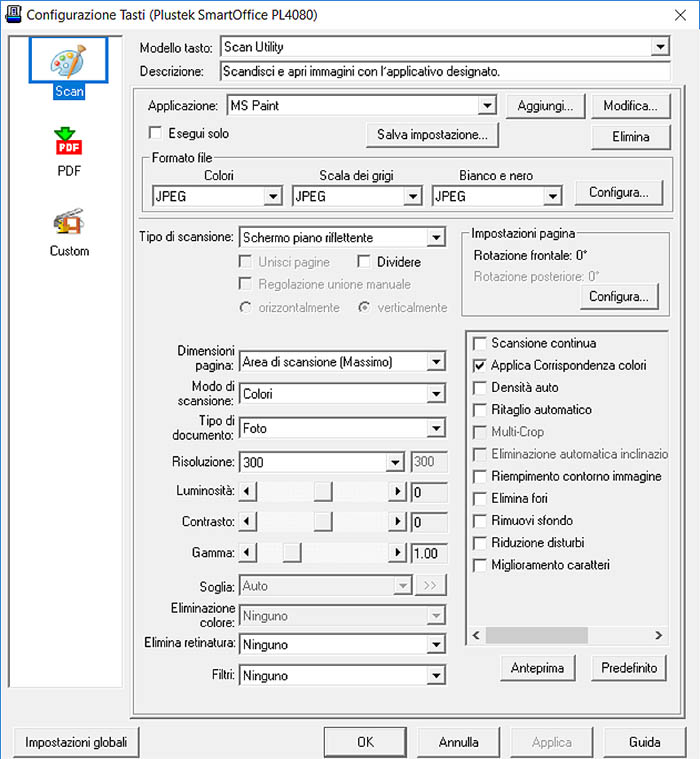Click the Salva impostazione button

click(432, 134)
